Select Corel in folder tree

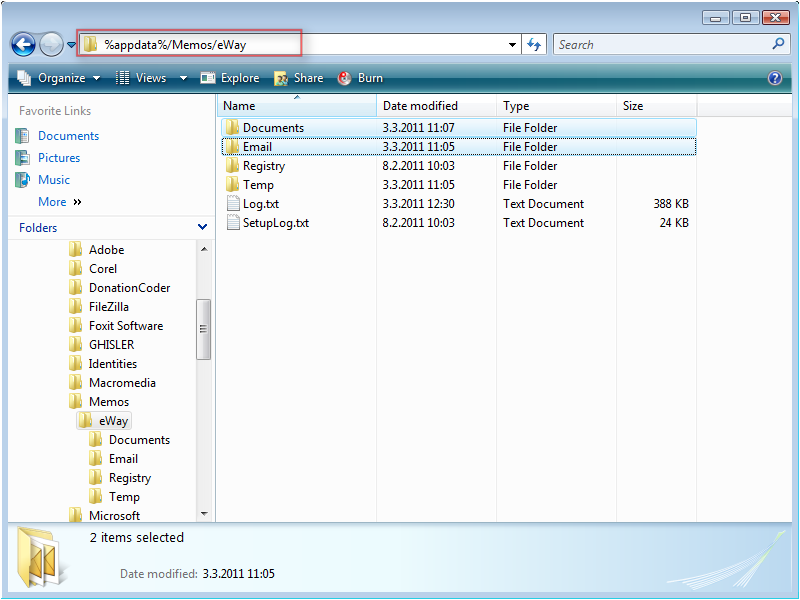(x=103, y=268)
